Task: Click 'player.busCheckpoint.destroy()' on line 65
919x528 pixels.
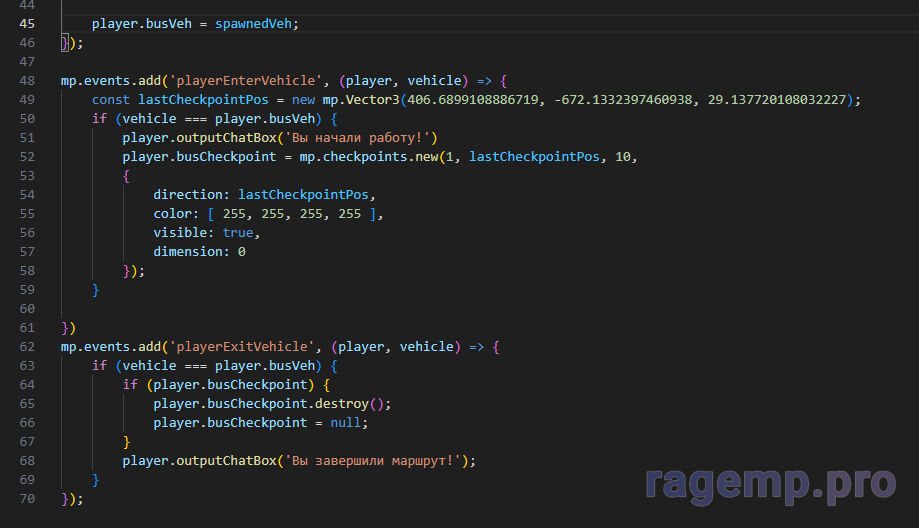Action: click(x=268, y=404)
